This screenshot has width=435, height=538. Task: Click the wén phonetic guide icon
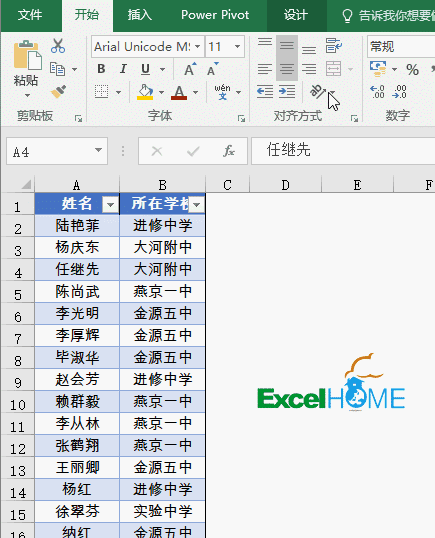pos(222,92)
